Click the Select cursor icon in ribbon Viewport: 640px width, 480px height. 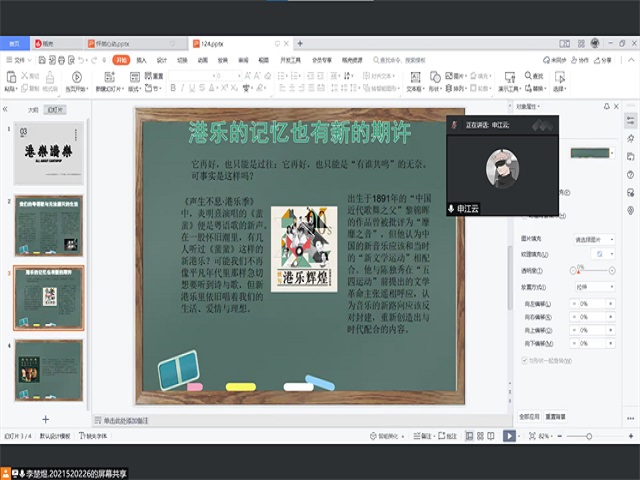tap(560, 77)
